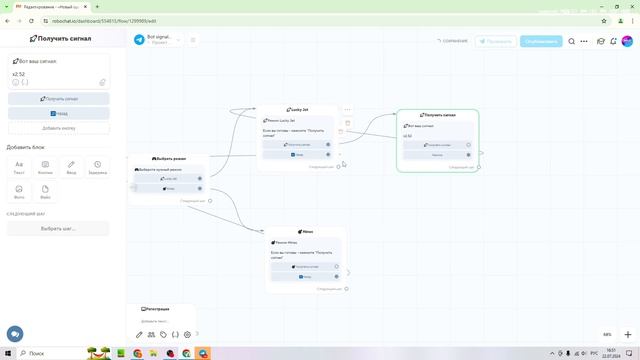Image resolution: width=640 pixels, height=360 pixels.
Task: Select the pencil edit tool in bottom toolbar
Action: tap(139, 335)
